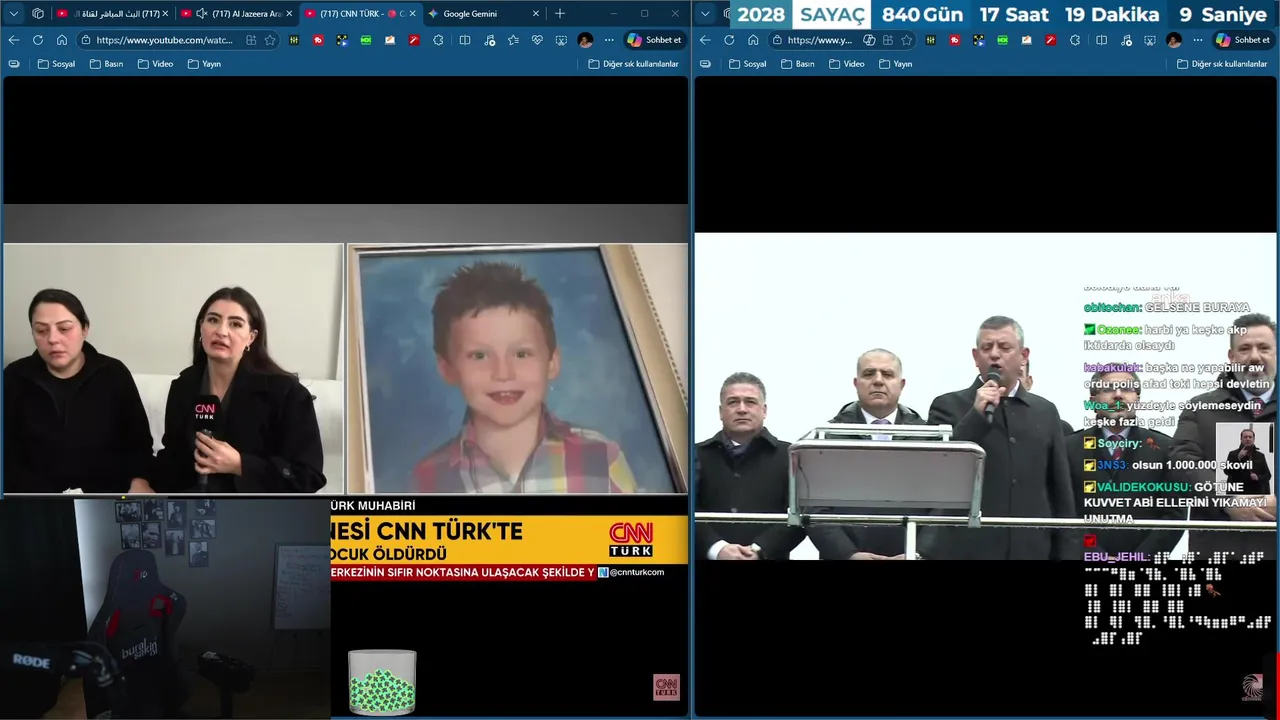Click the red pen extension icon in right window

coord(1050,40)
